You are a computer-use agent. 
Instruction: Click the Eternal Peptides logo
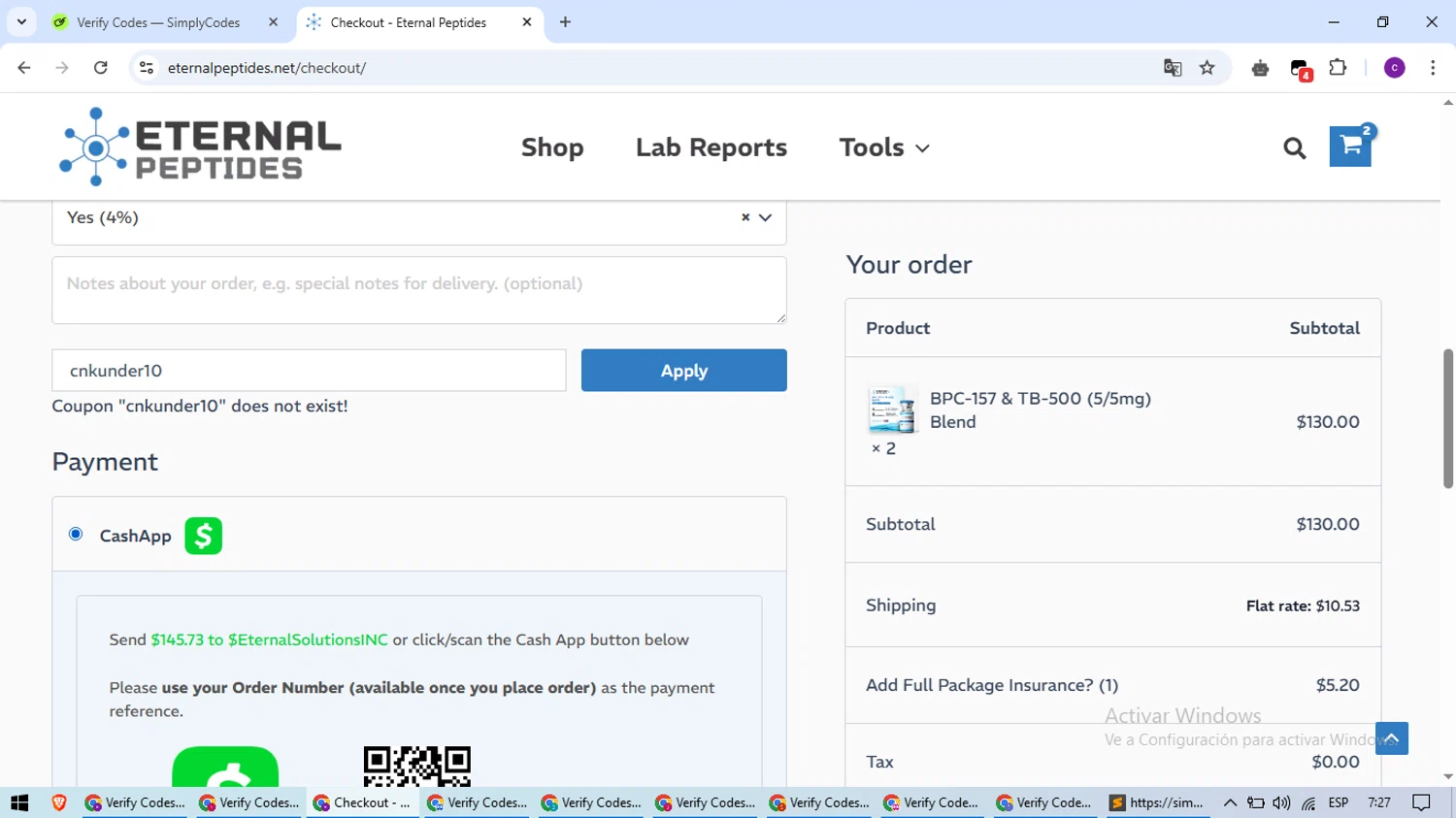200,147
